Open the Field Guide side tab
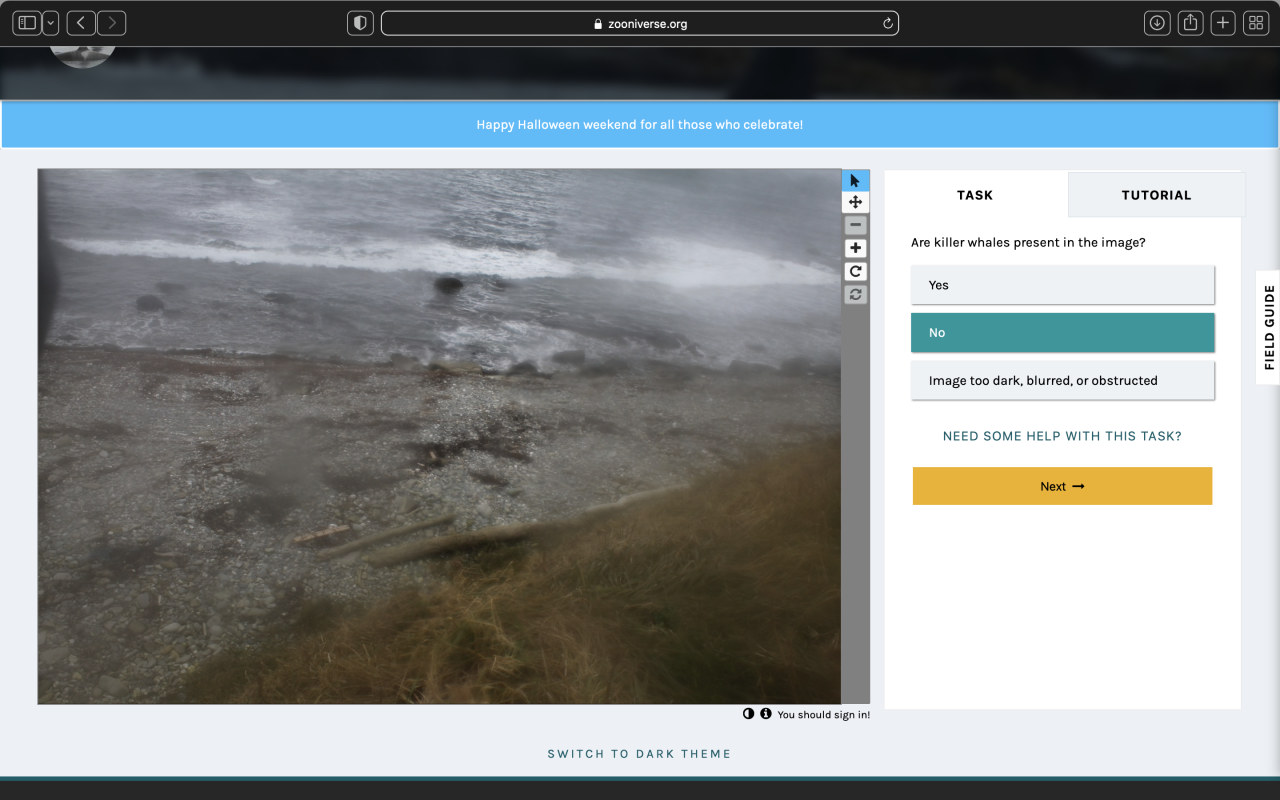Screen dimensions: 1280x800 pos(1268,328)
